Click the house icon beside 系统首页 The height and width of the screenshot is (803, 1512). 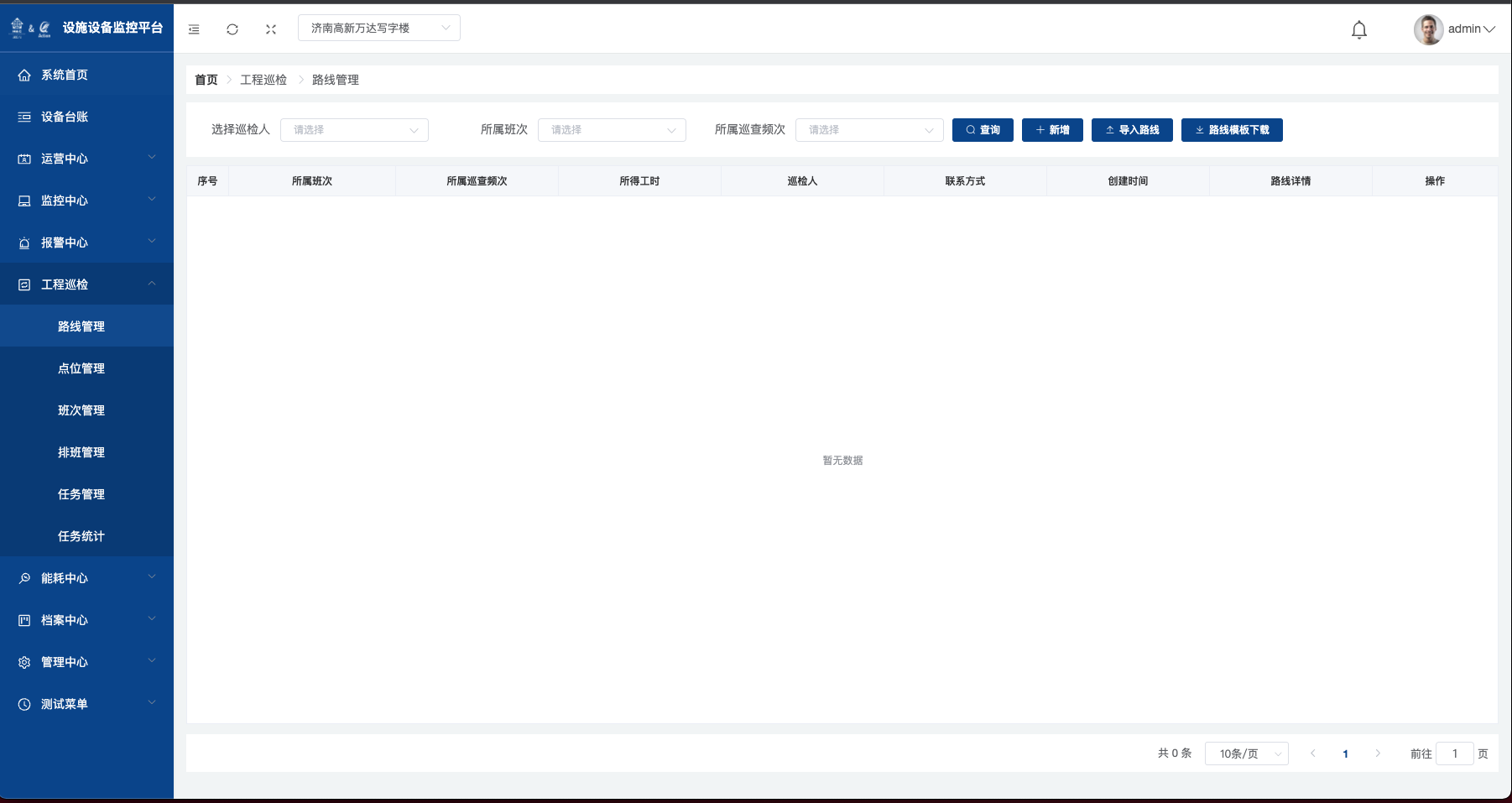click(x=24, y=76)
